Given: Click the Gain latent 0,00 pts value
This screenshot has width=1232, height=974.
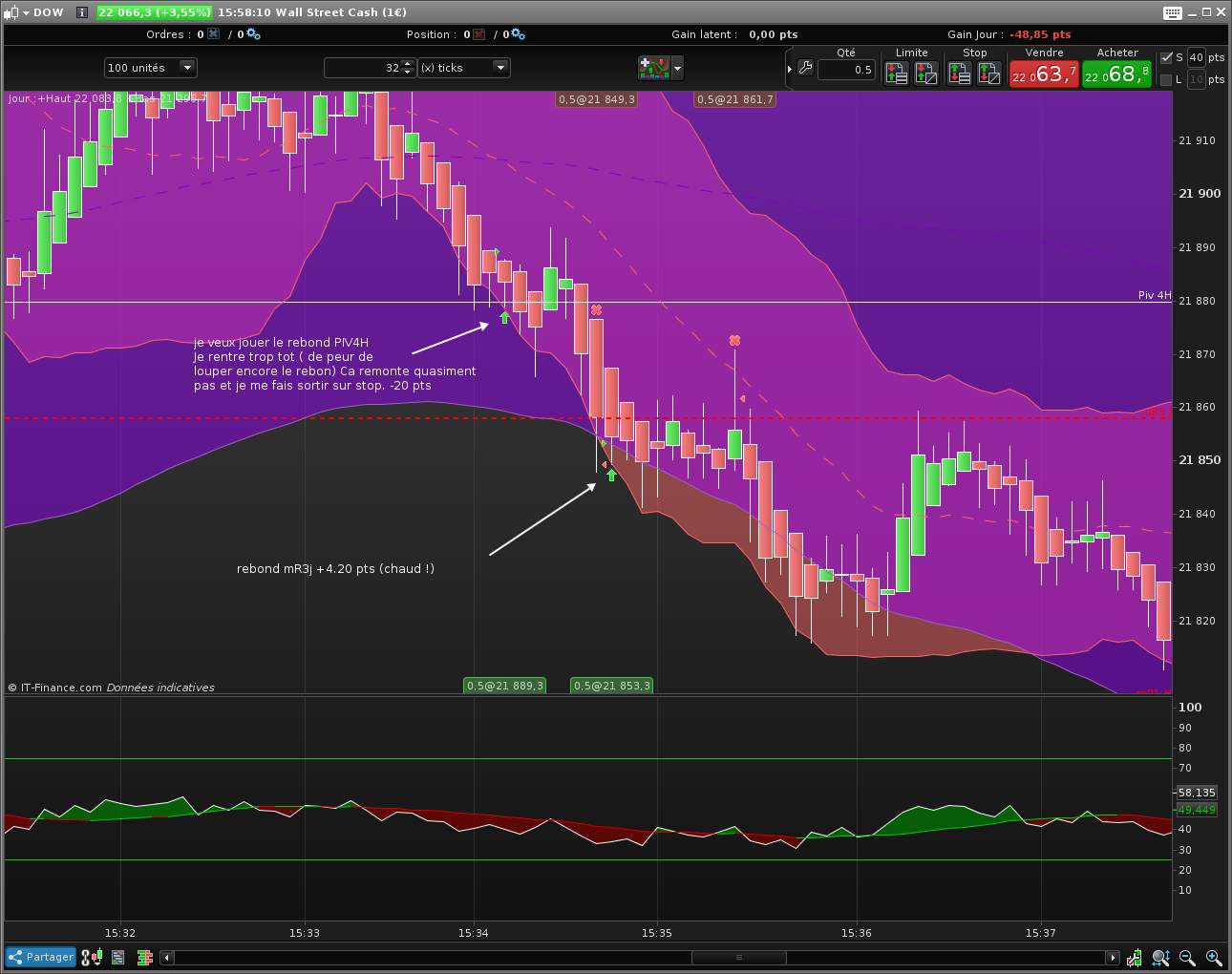Looking at the screenshot, I should point(774,34).
